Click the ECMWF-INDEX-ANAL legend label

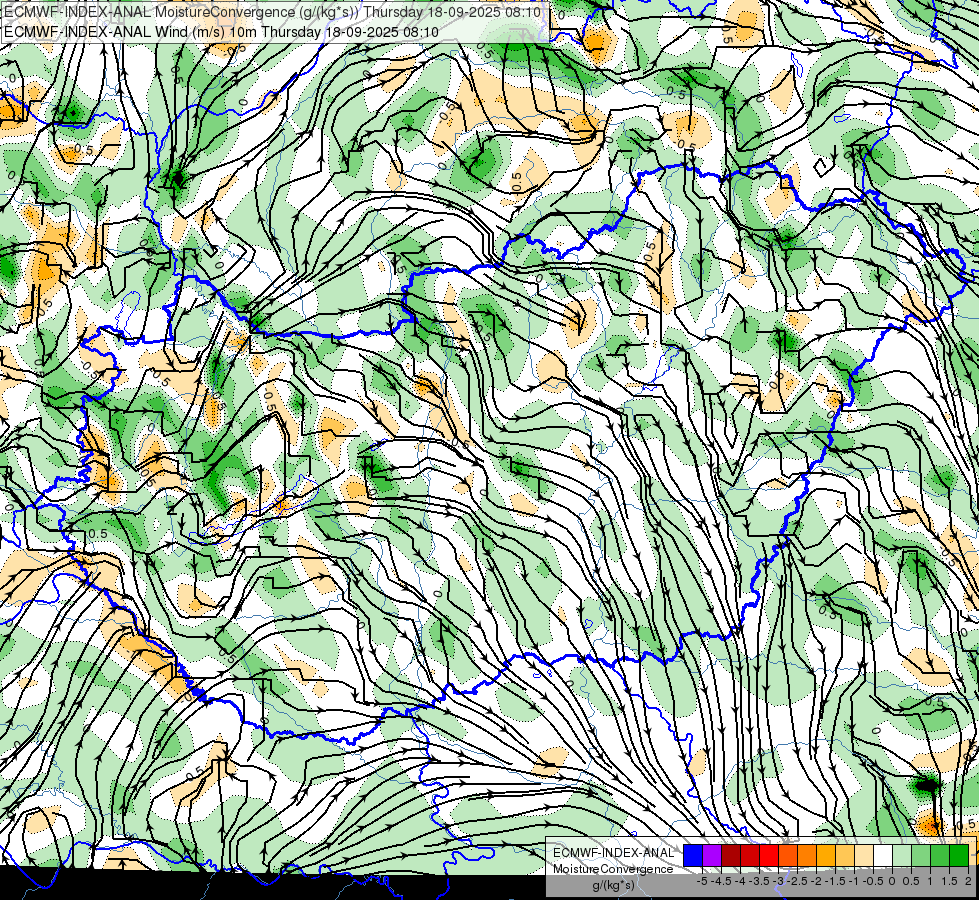pos(613,853)
